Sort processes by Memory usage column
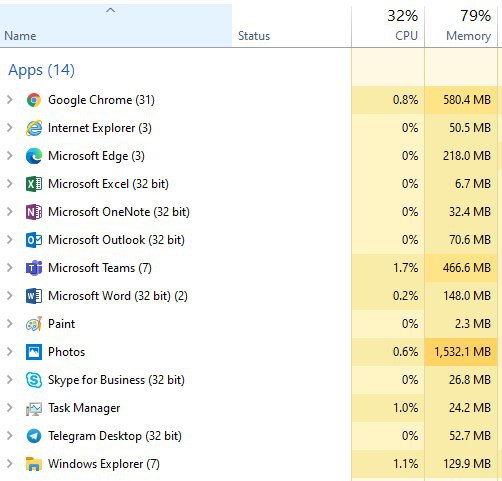The width and height of the screenshot is (502, 481). [x=461, y=26]
